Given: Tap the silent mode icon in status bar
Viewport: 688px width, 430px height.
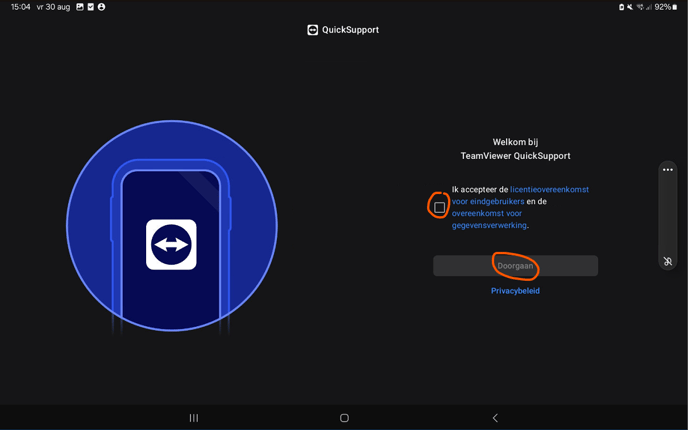Looking at the screenshot, I should [630, 7].
